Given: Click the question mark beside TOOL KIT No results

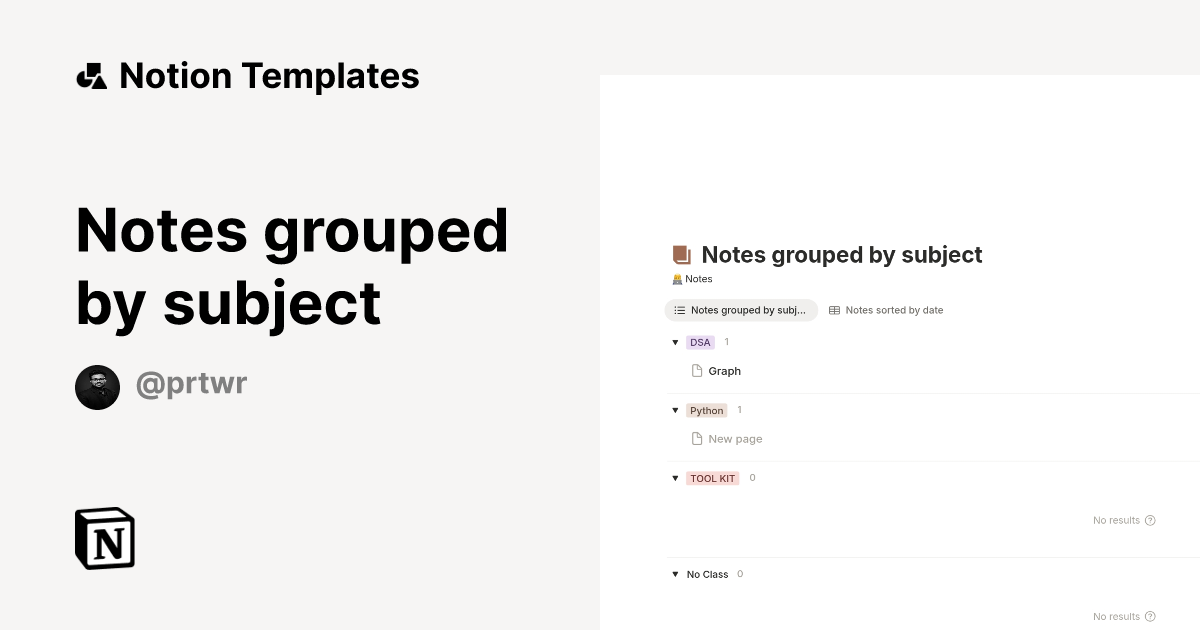Looking at the screenshot, I should click(1148, 520).
